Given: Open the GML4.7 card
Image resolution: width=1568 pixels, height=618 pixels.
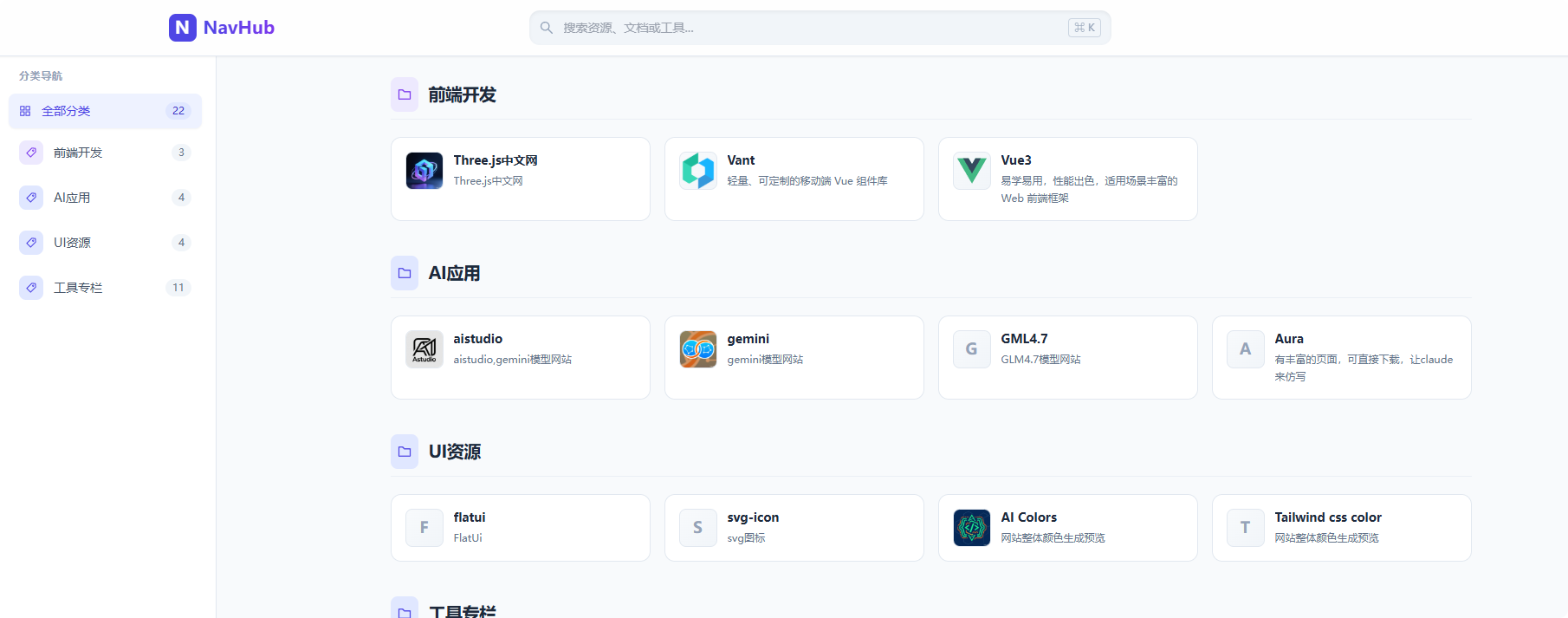Looking at the screenshot, I should [x=1067, y=357].
